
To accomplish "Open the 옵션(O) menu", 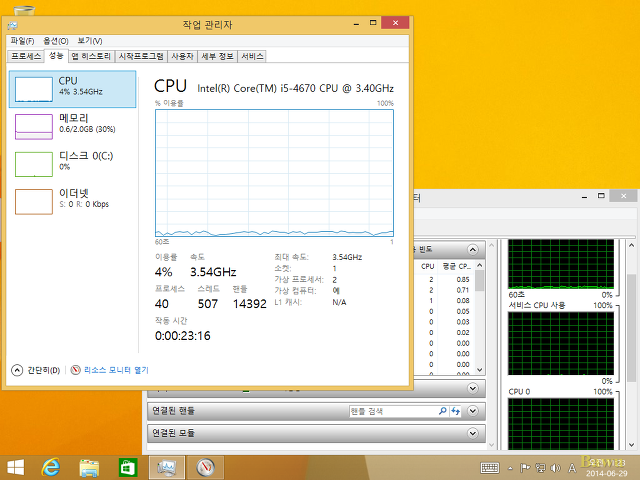I will click(56, 41).
